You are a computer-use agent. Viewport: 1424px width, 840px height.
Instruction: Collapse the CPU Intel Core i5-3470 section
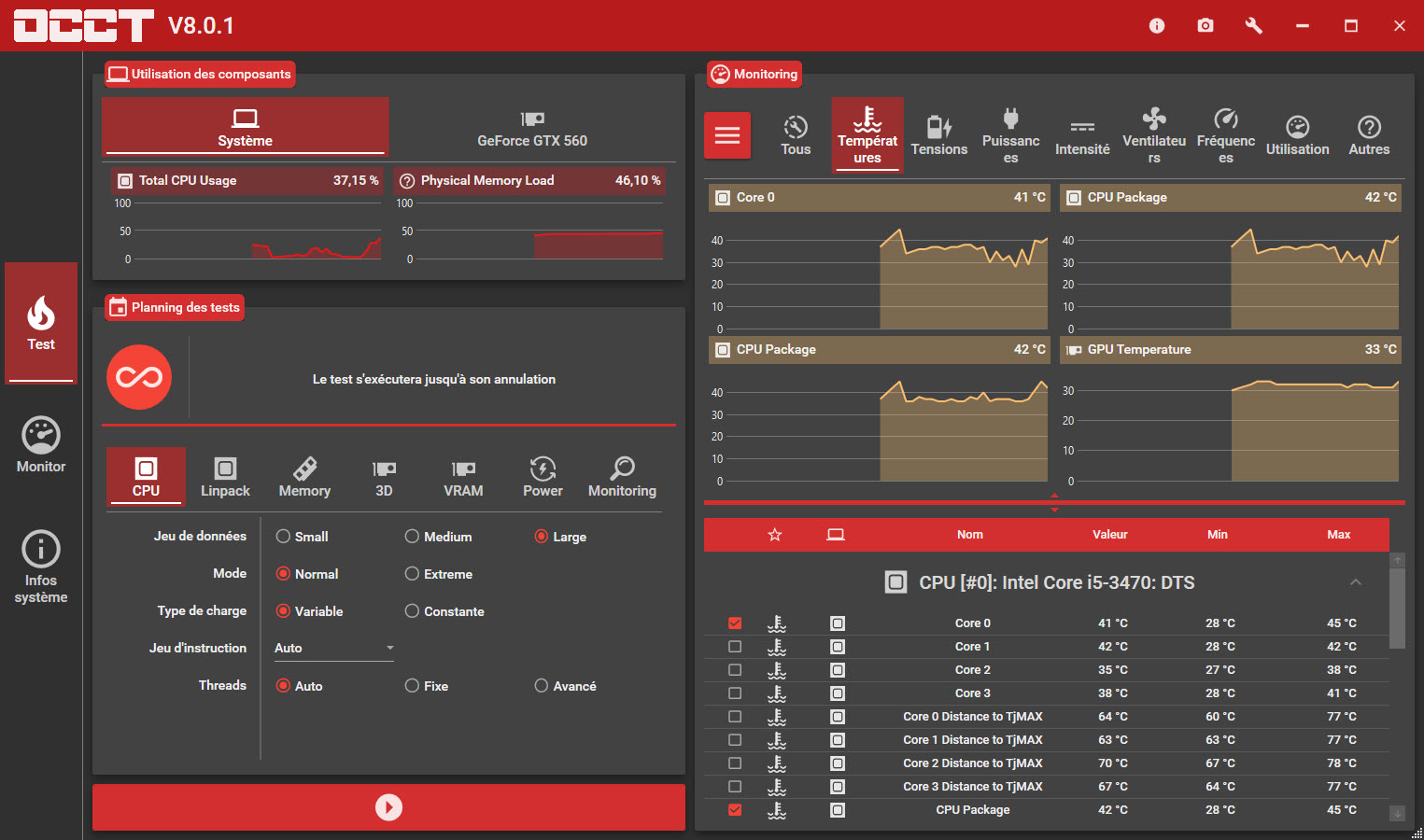[x=1355, y=582]
